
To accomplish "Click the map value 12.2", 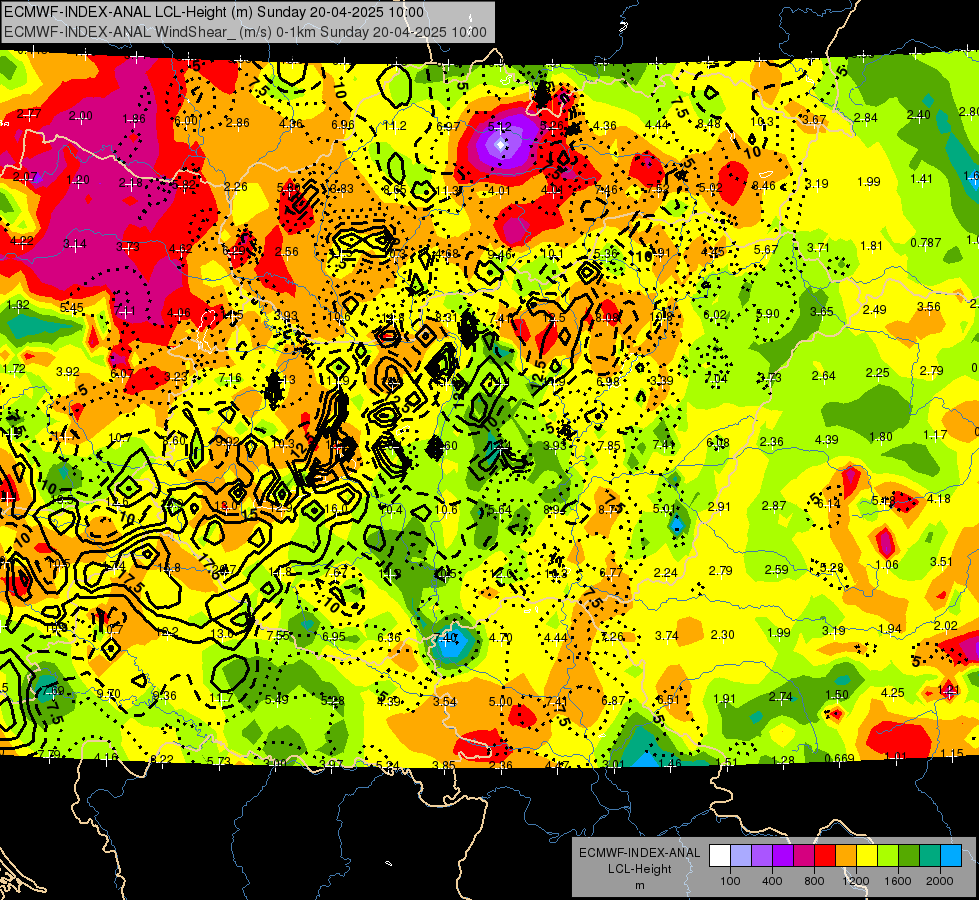I will (x=167, y=632).
